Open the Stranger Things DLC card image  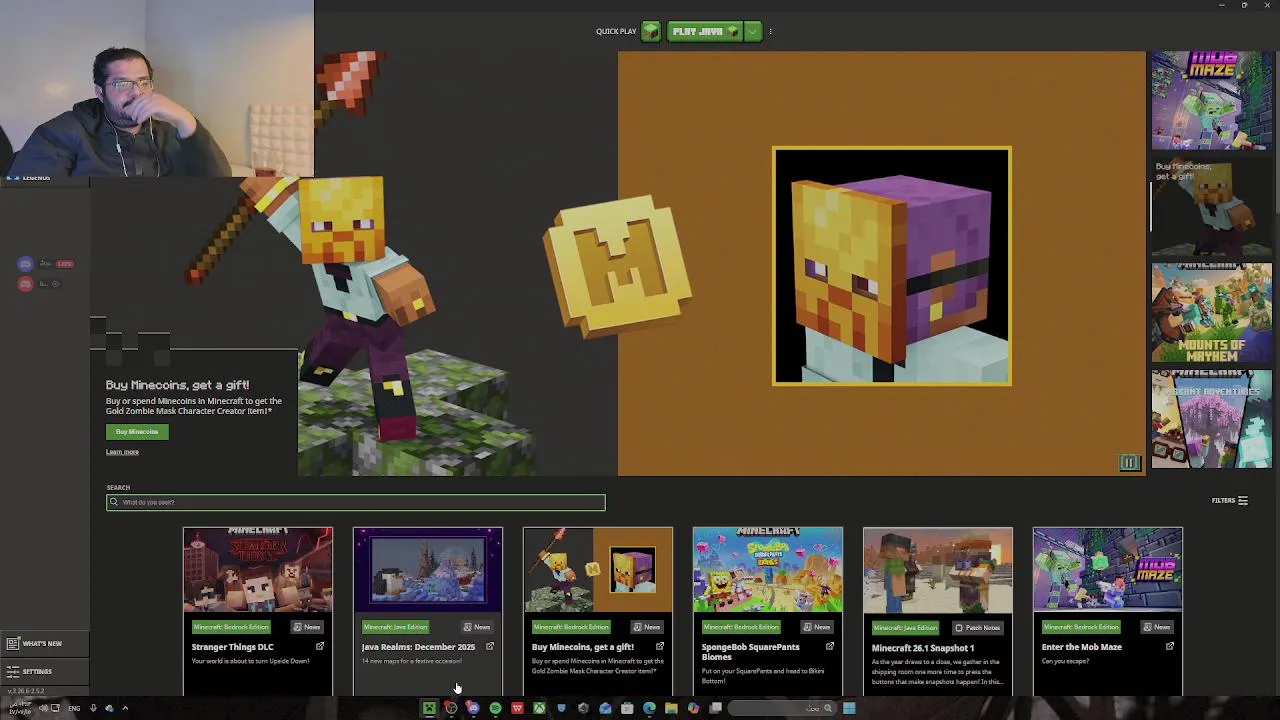coord(258,569)
